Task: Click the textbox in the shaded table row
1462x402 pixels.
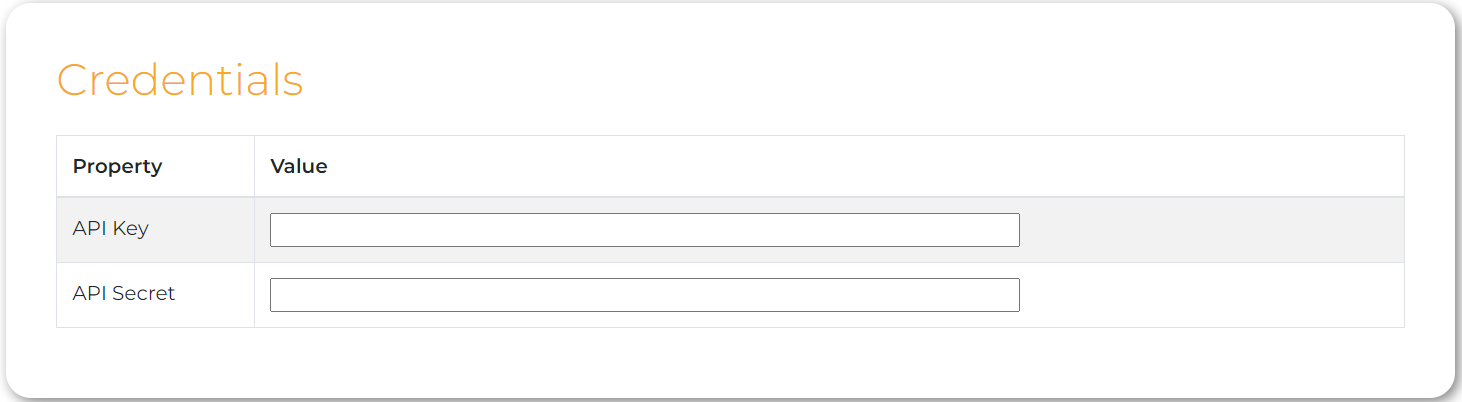Action: (x=644, y=230)
